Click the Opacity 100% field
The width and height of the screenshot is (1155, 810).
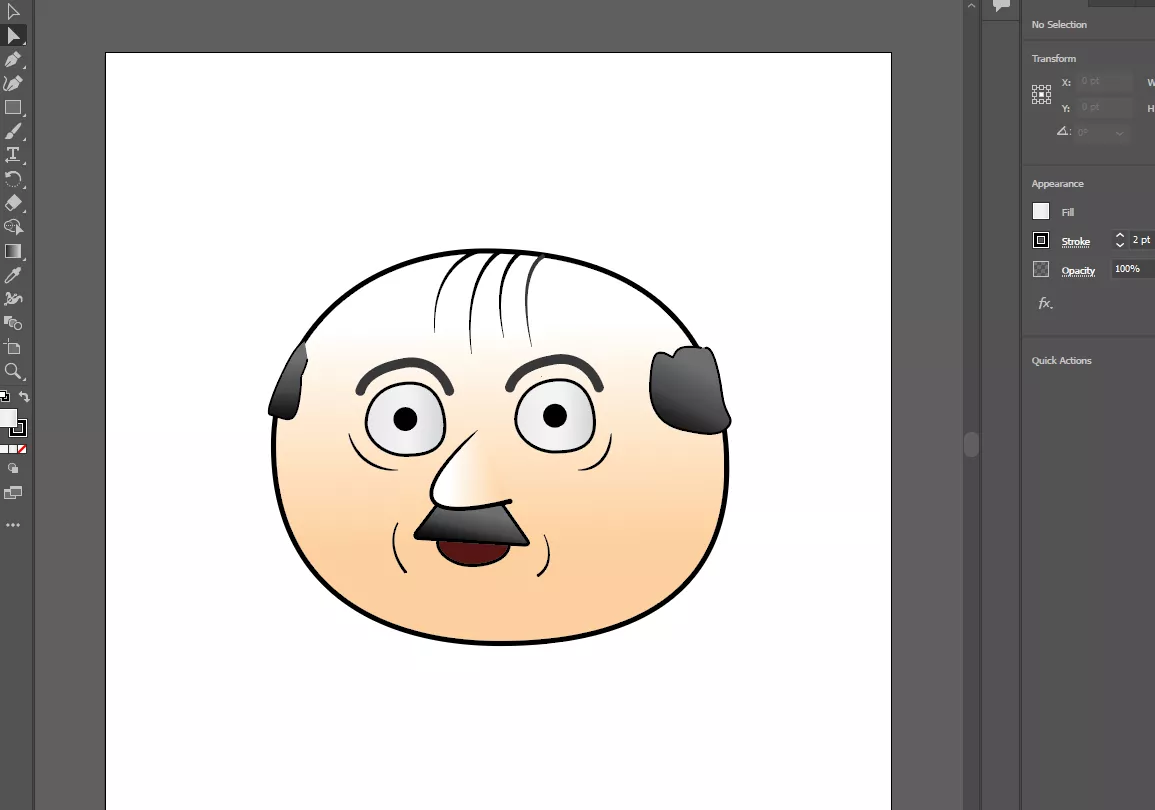coord(1133,269)
